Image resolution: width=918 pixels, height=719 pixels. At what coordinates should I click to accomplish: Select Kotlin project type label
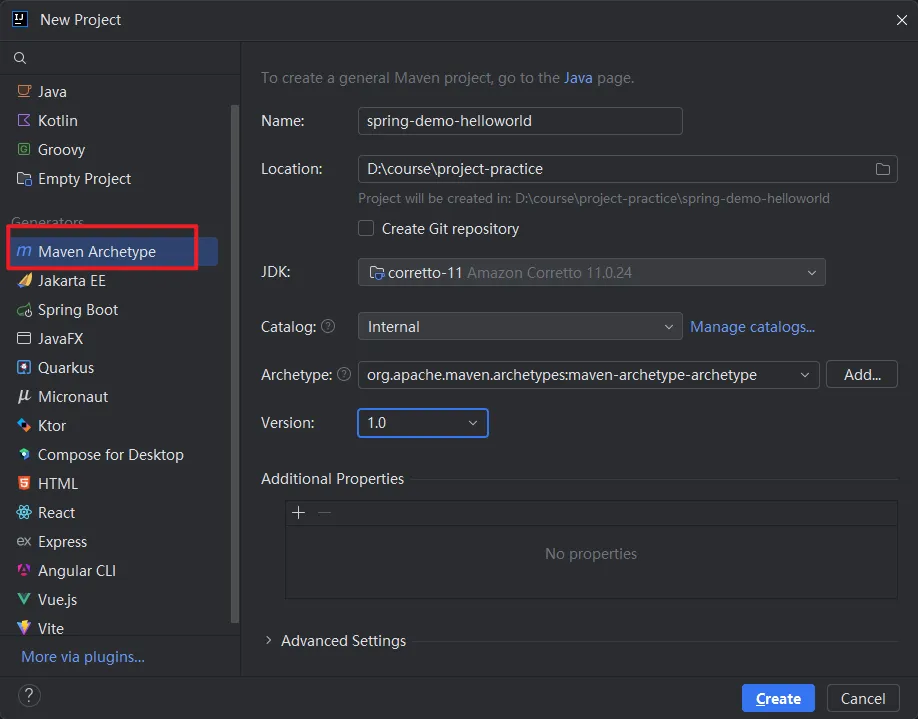click(x=57, y=121)
